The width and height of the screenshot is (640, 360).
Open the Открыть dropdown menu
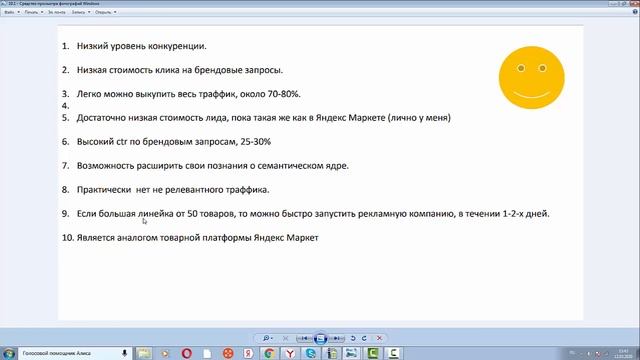point(106,12)
